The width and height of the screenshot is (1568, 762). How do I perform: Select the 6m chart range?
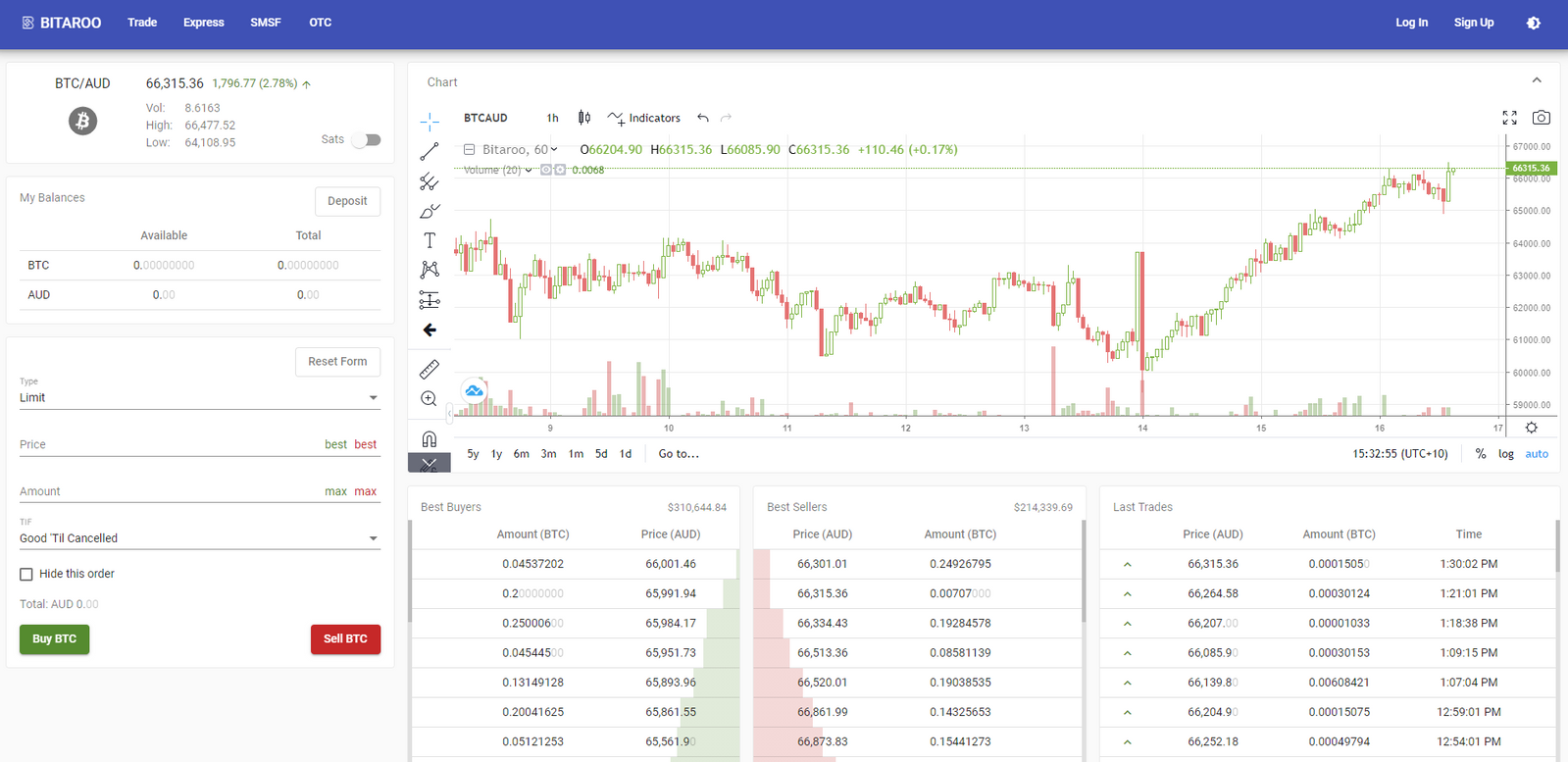tap(522, 454)
